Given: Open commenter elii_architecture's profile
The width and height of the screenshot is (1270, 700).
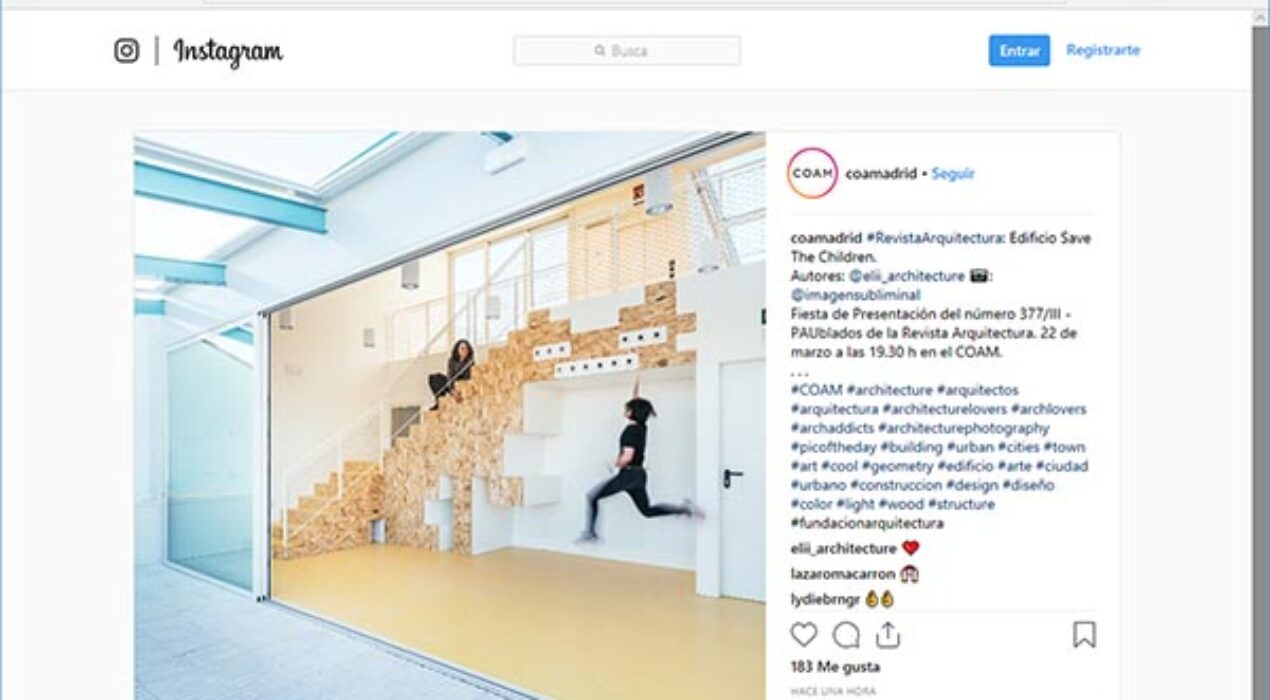Looking at the screenshot, I should (843, 549).
